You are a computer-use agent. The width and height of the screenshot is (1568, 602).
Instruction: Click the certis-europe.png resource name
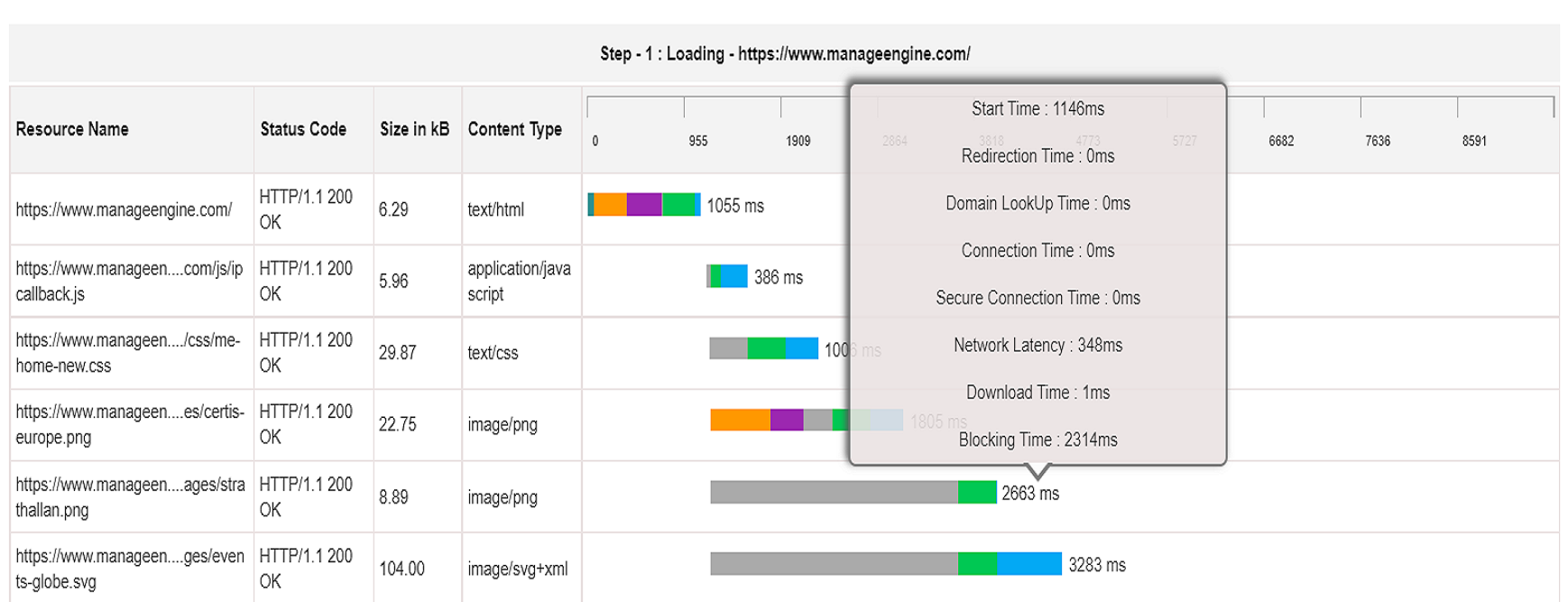tap(129, 424)
